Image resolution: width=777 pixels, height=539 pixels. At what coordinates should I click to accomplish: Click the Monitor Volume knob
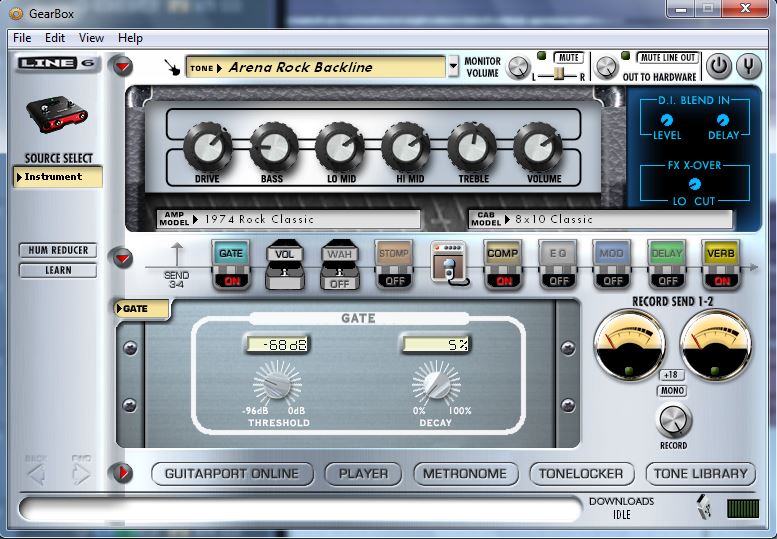point(518,67)
